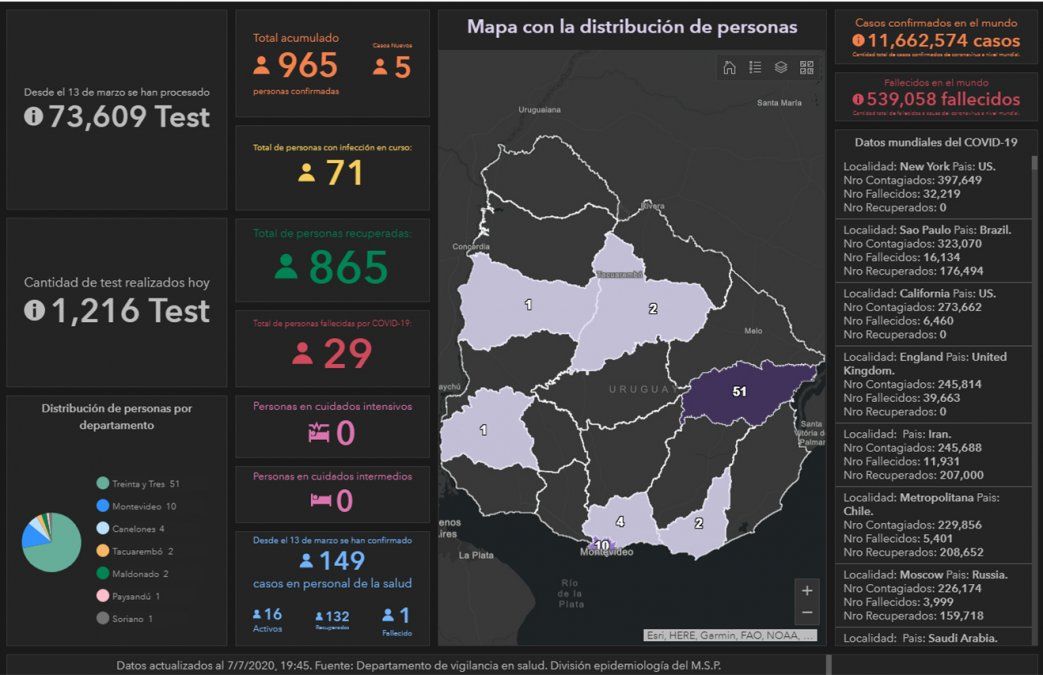1043x675 pixels.
Task: Select the Tacuarembó legend color swatch
Action: (x=103, y=551)
